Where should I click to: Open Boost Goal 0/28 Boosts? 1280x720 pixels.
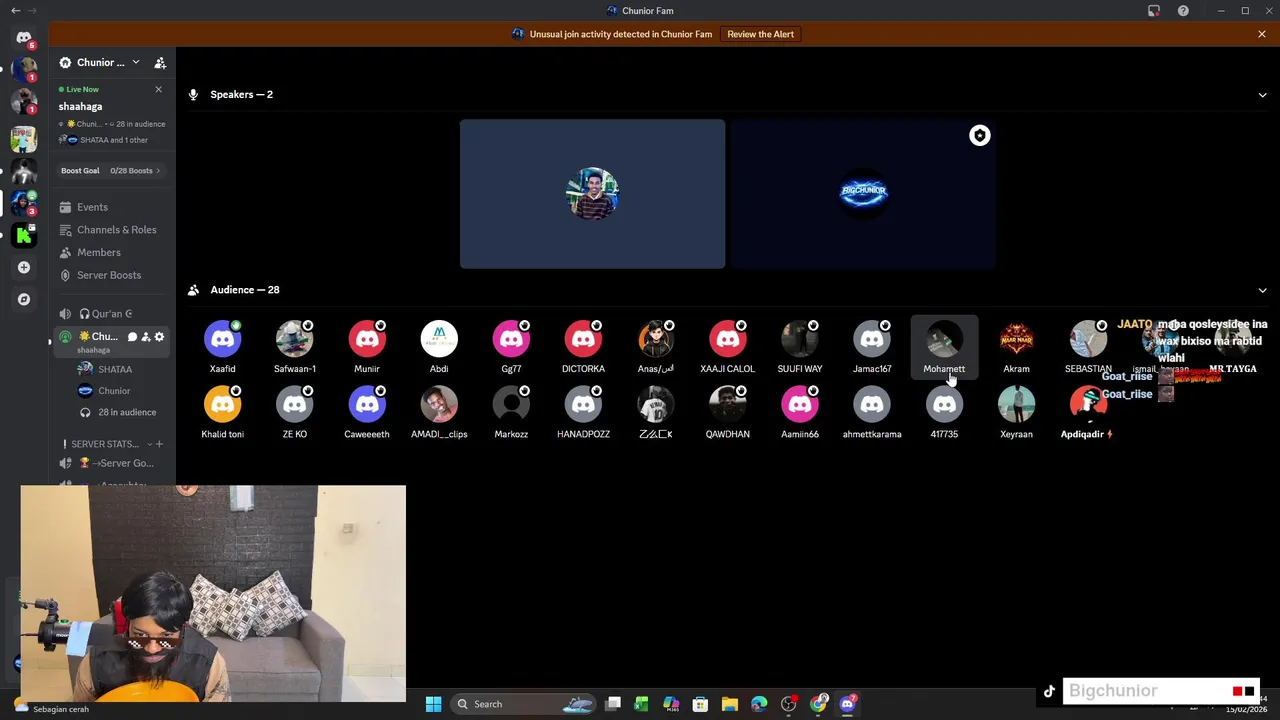tap(112, 171)
